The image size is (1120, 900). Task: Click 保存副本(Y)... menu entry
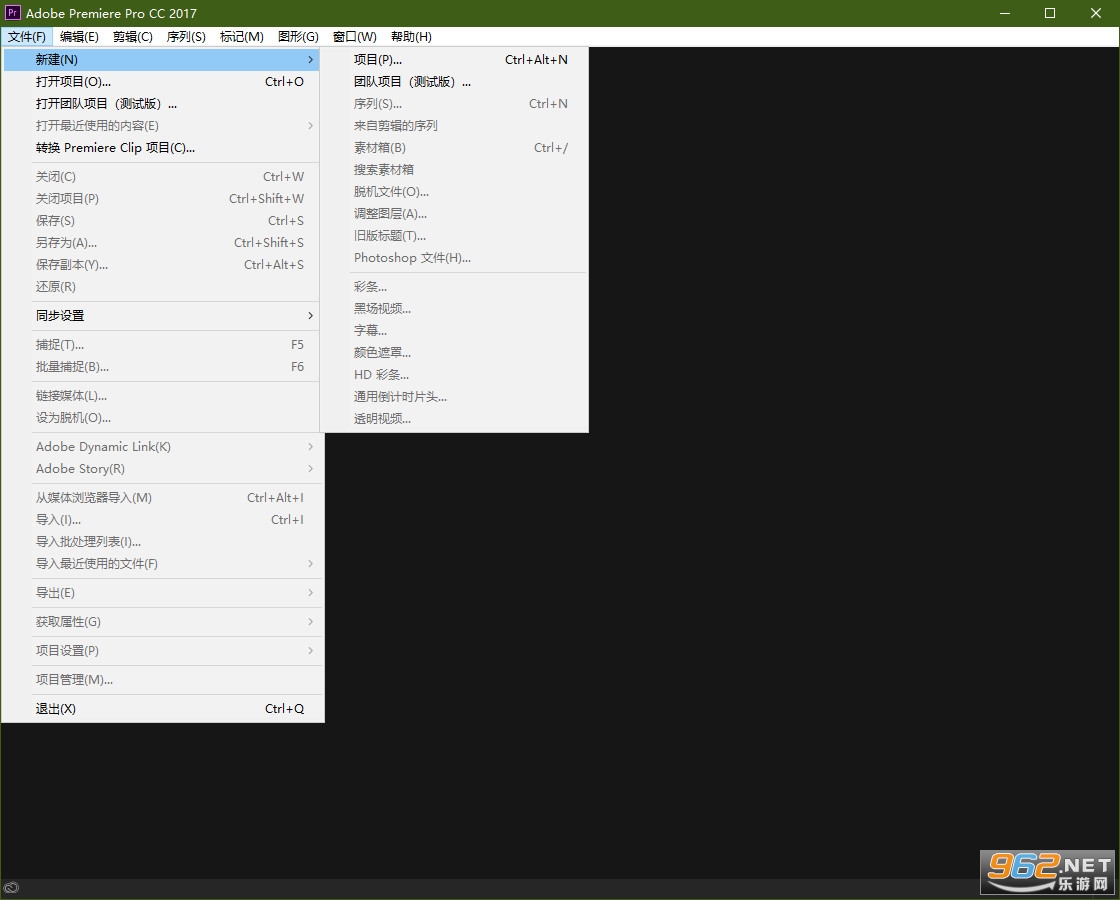tap(161, 265)
